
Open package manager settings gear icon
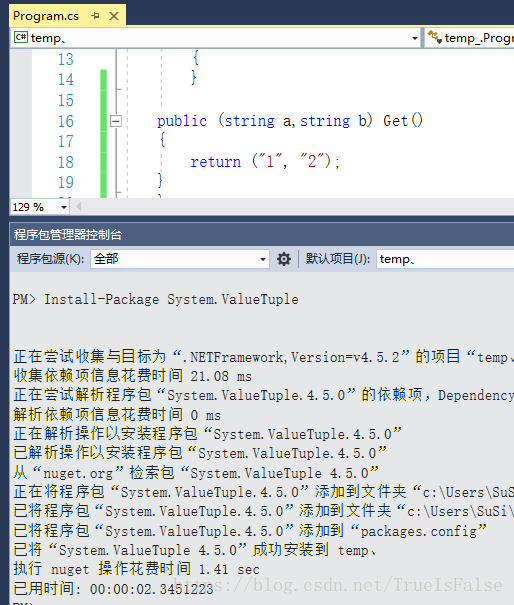coord(284,259)
